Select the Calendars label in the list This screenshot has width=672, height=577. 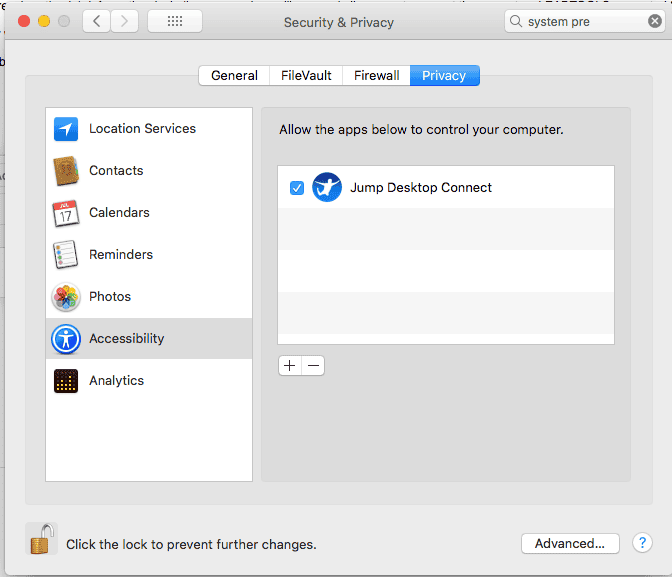(119, 213)
